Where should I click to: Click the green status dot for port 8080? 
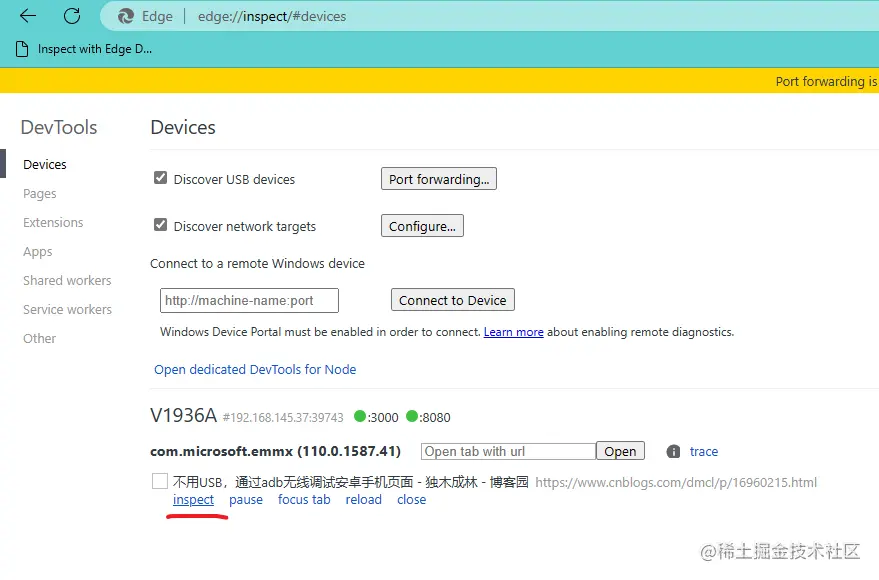[x=412, y=416]
